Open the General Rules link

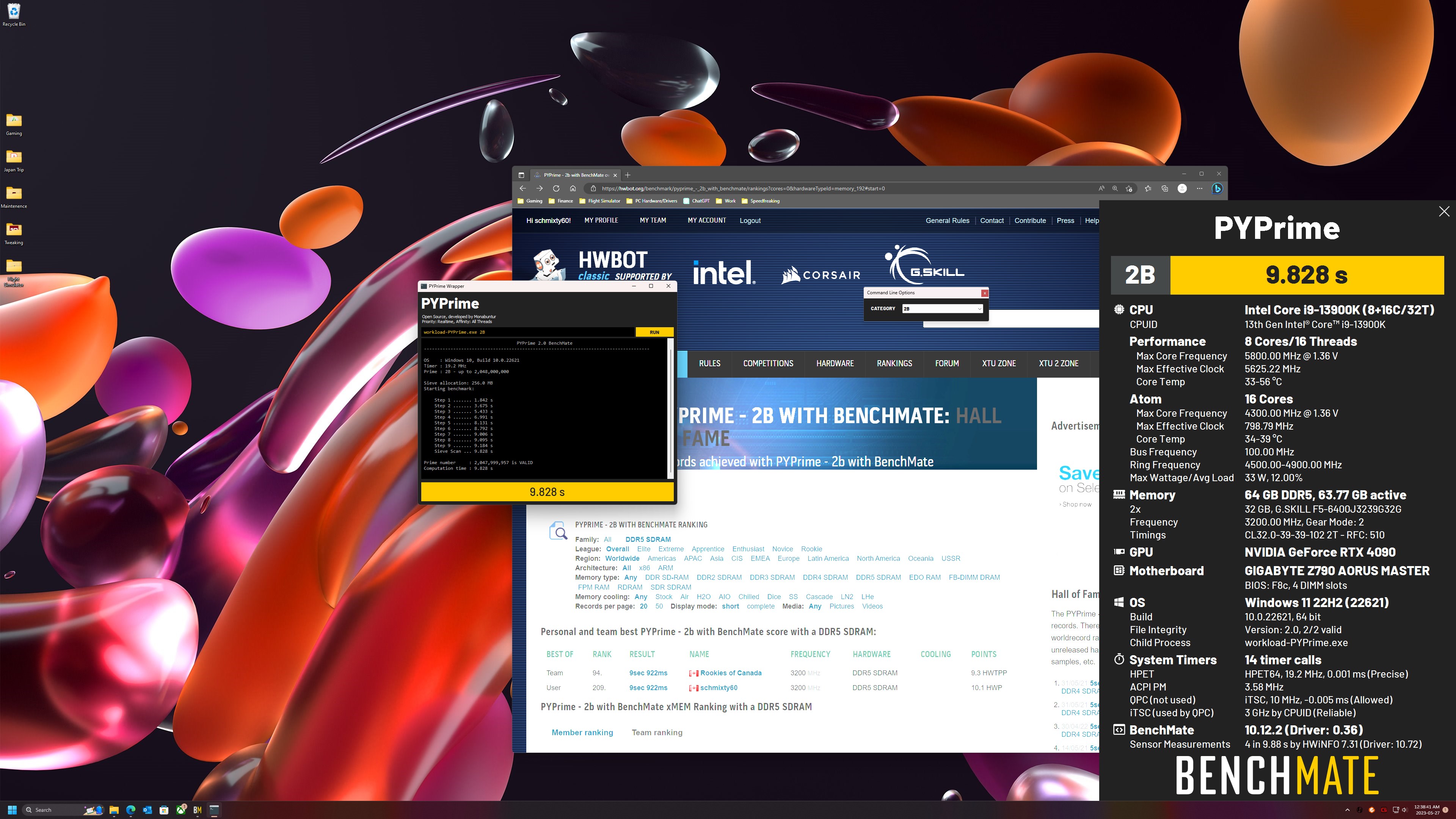point(947,220)
